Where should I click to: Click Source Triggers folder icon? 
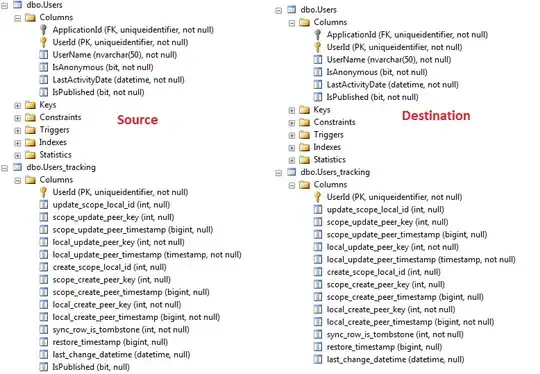point(30,130)
